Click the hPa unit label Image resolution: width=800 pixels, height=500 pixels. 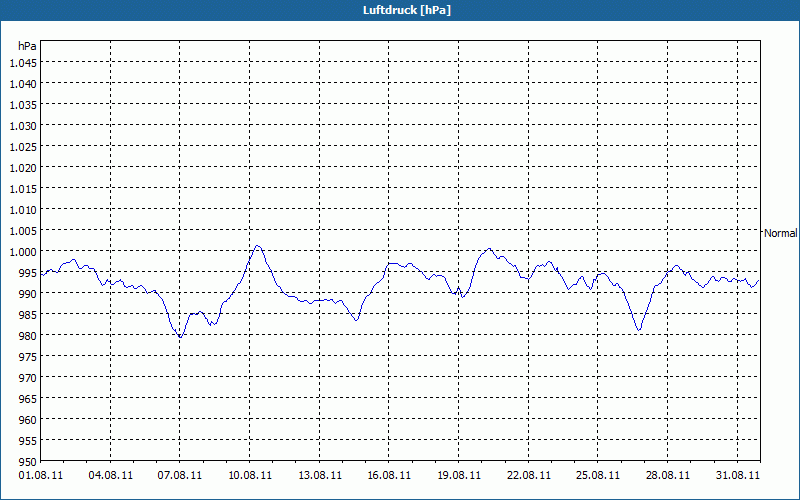27,46
